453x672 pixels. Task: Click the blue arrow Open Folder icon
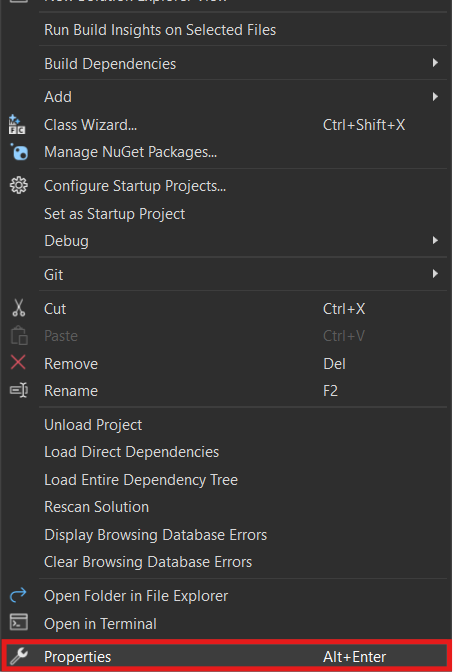[x=18, y=595]
